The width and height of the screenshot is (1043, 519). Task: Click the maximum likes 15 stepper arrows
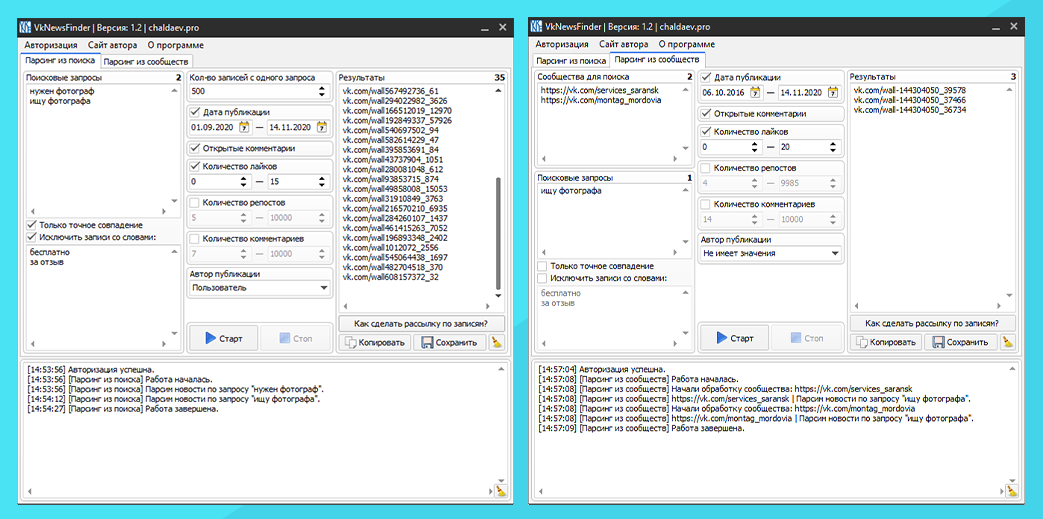coord(323,181)
